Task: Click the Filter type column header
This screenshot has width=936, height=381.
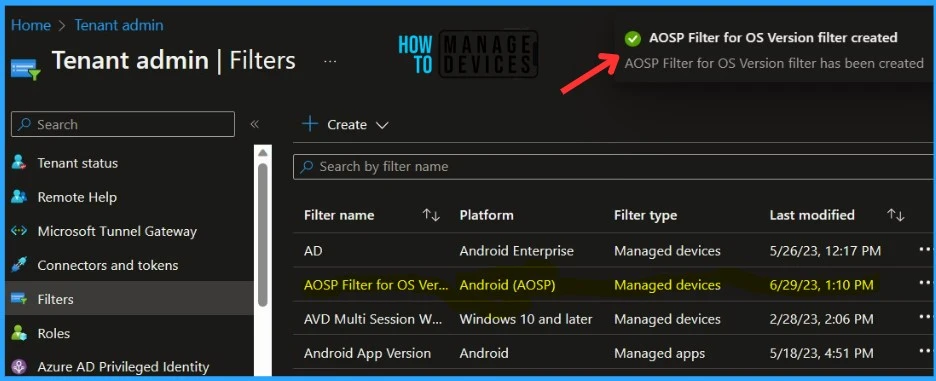Action: (645, 216)
